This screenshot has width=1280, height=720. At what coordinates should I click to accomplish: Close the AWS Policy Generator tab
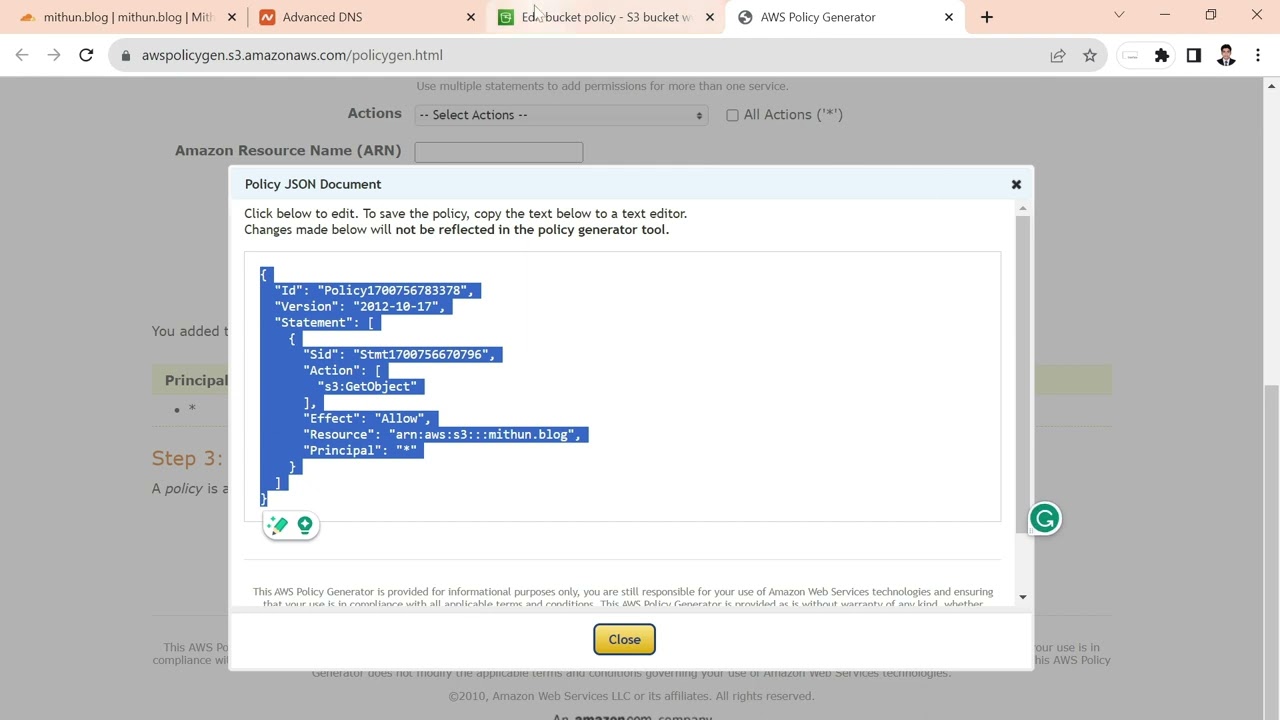coord(949,17)
